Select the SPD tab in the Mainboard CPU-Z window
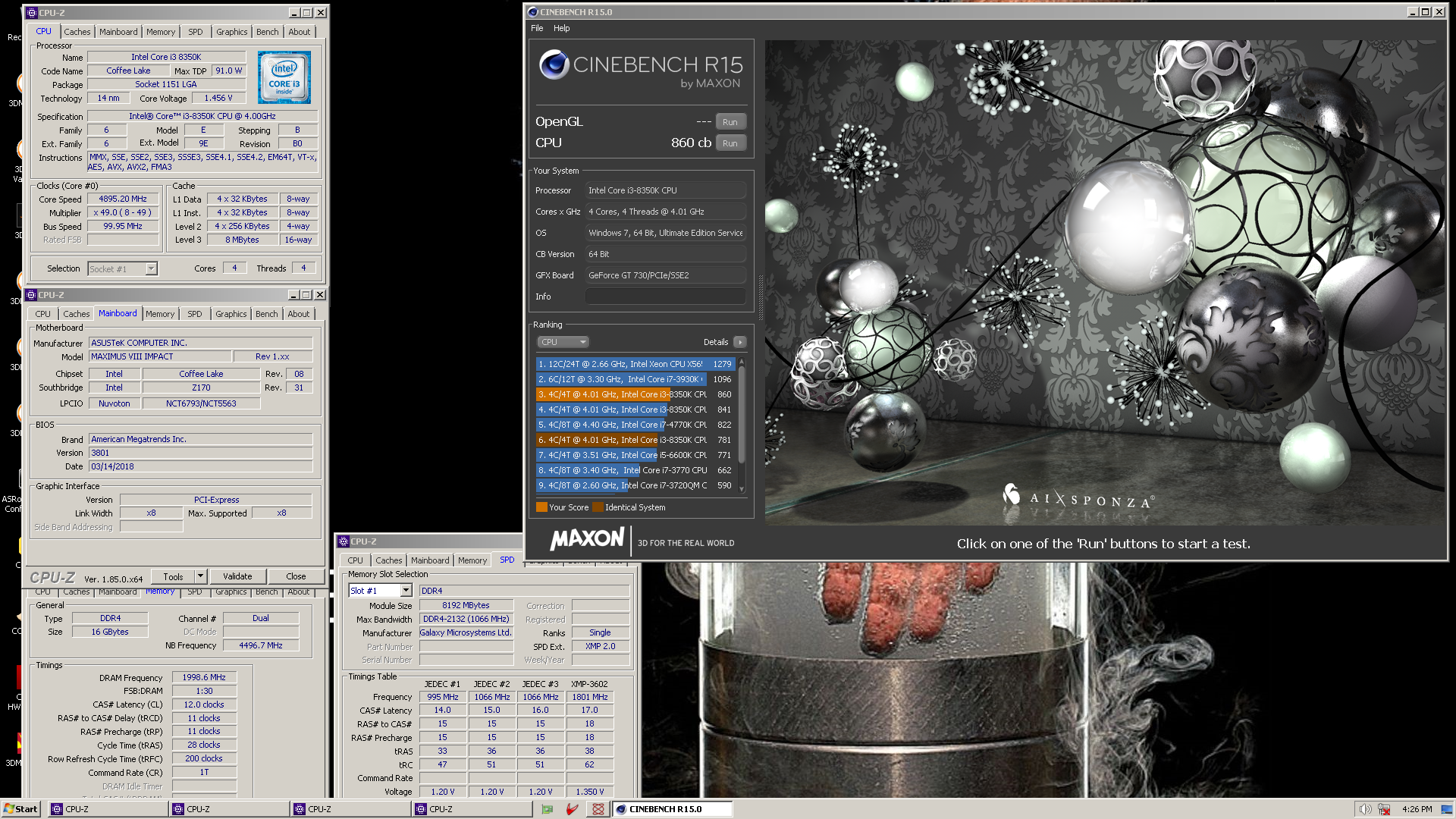Viewport: 1456px width, 819px height. click(195, 314)
